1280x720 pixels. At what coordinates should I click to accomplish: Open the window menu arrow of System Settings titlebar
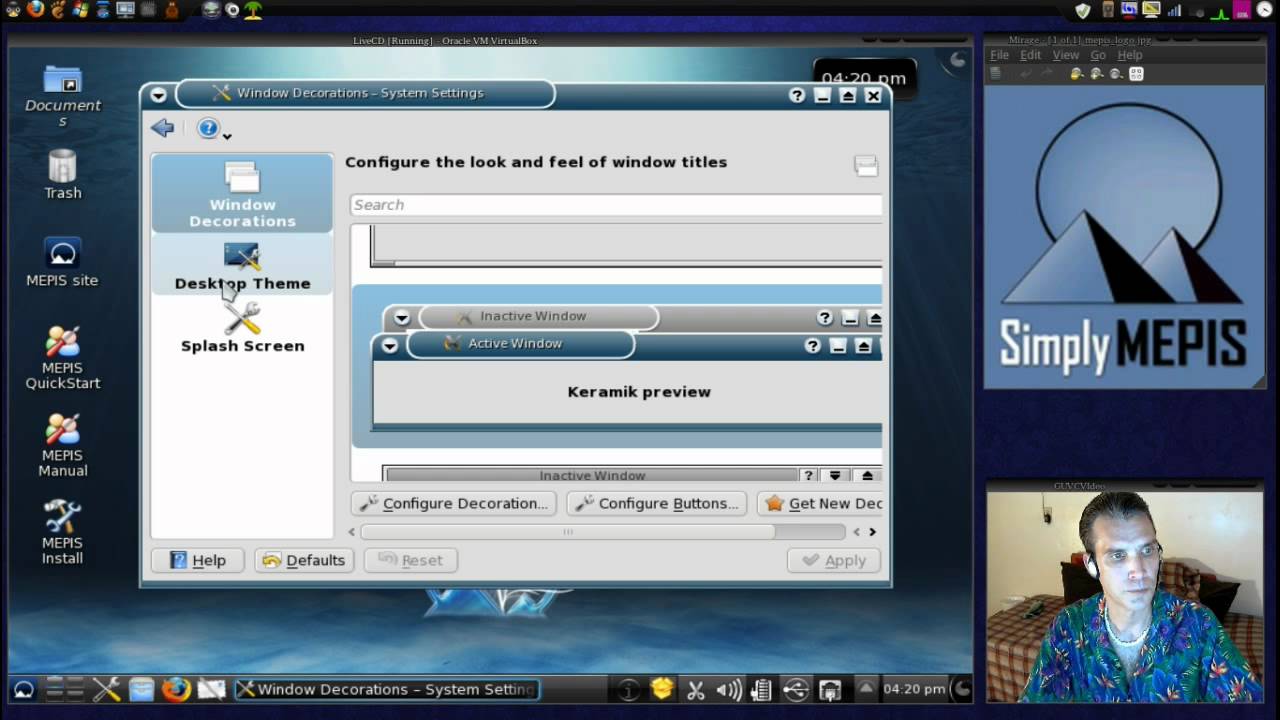(x=158, y=95)
